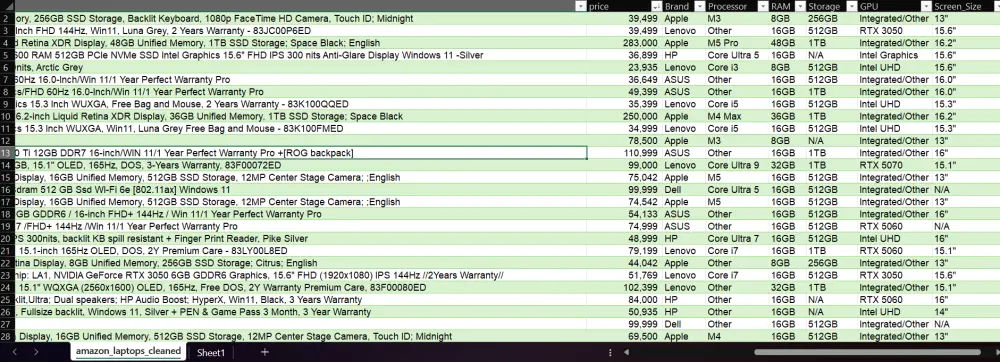1000x362 pixels.
Task: Click the description cell ending 'Windows 11 -Silver'
Action: tap(300, 55)
